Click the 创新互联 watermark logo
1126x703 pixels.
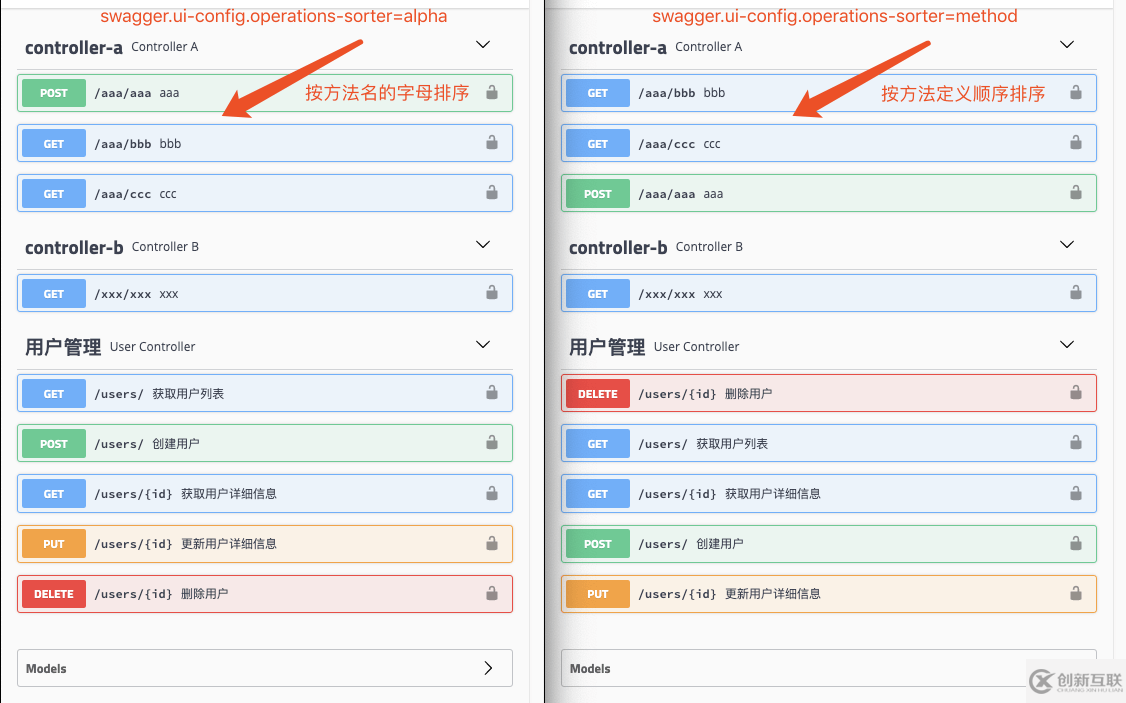1075,680
